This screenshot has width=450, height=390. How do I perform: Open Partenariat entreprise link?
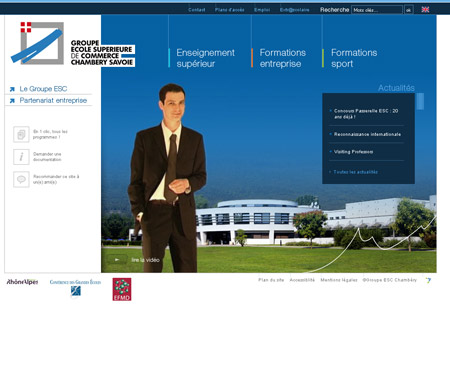pos(53,101)
